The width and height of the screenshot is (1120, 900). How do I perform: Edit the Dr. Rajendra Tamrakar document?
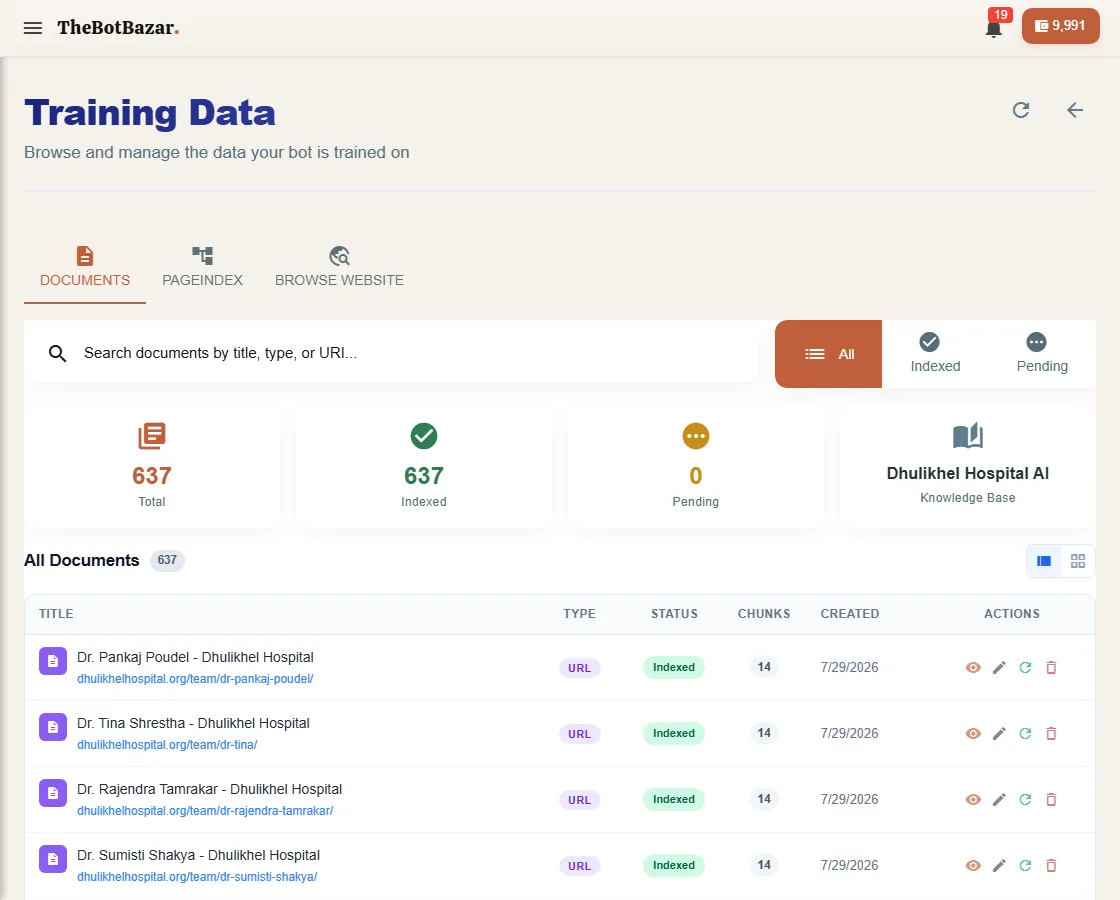[999, 799]
